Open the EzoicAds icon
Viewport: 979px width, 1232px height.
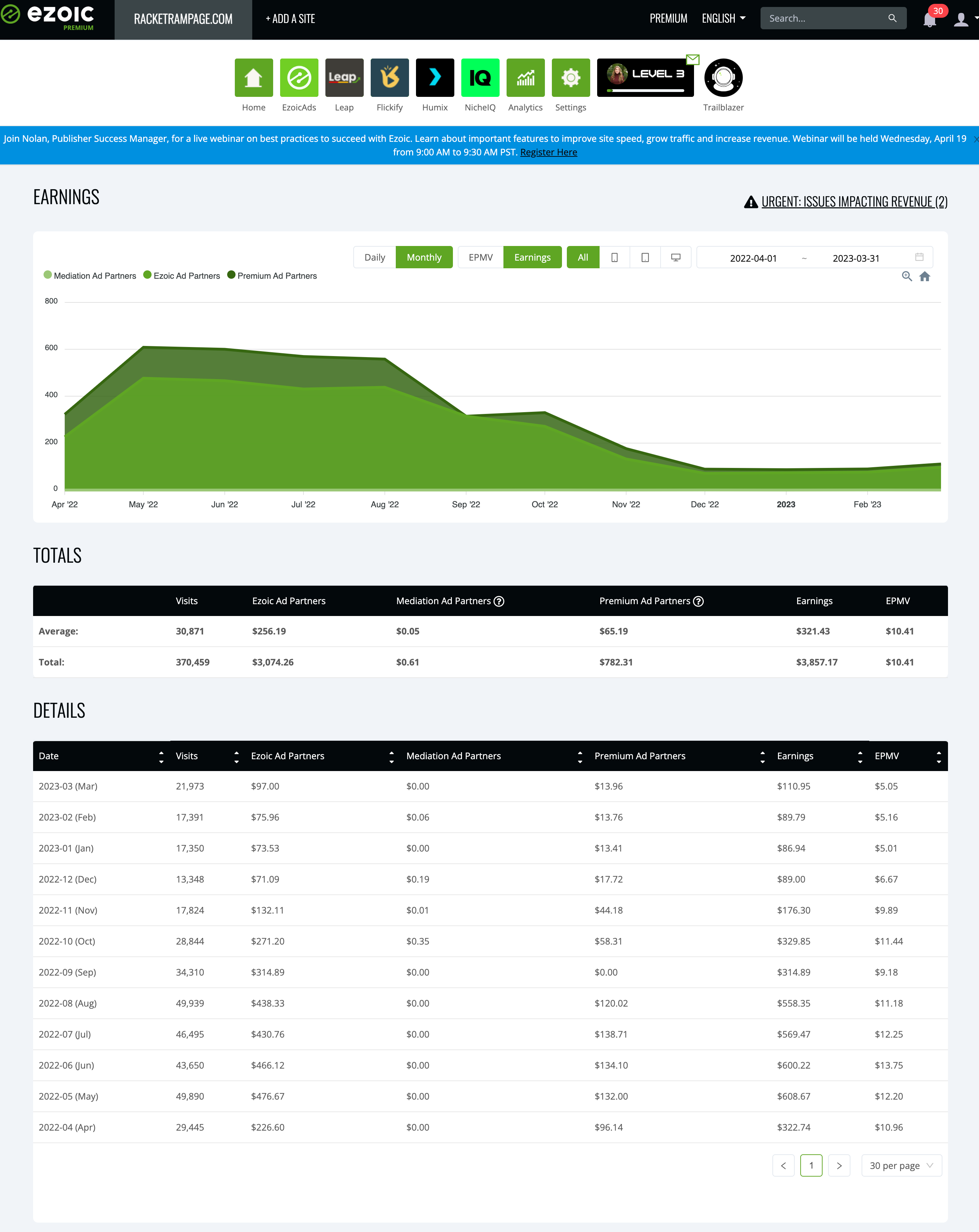(x=299, y=78)
